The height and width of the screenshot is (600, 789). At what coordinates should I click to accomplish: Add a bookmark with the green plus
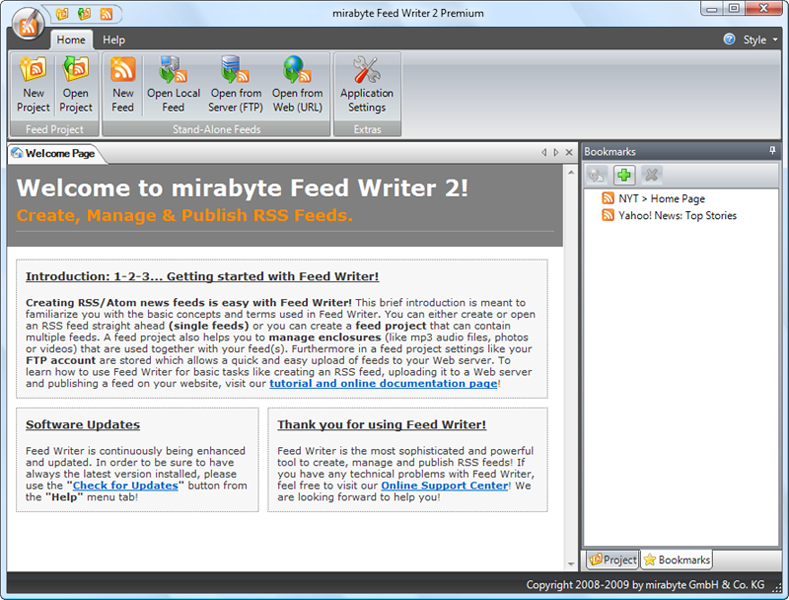click(x=624, y=175)
